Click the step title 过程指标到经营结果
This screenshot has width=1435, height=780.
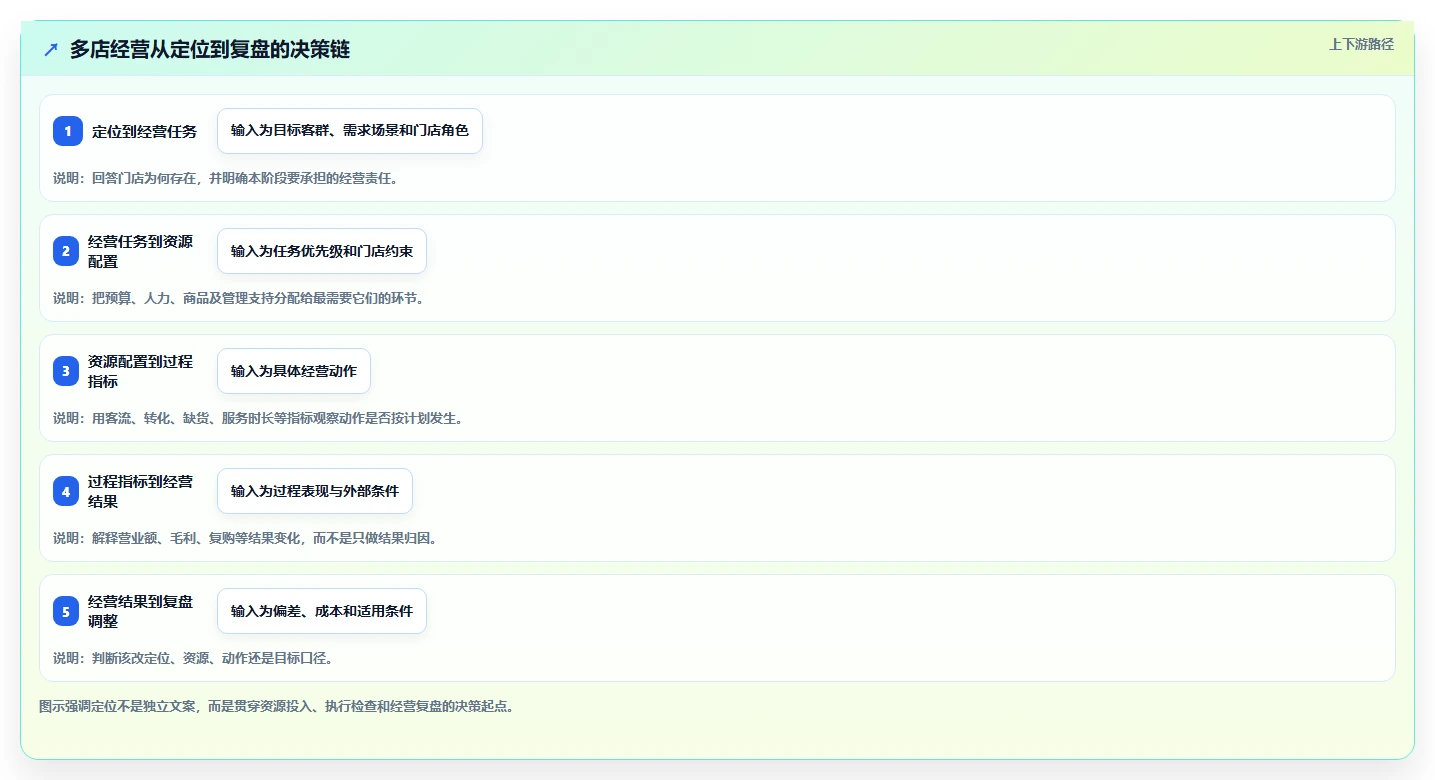tap(141, 491)
